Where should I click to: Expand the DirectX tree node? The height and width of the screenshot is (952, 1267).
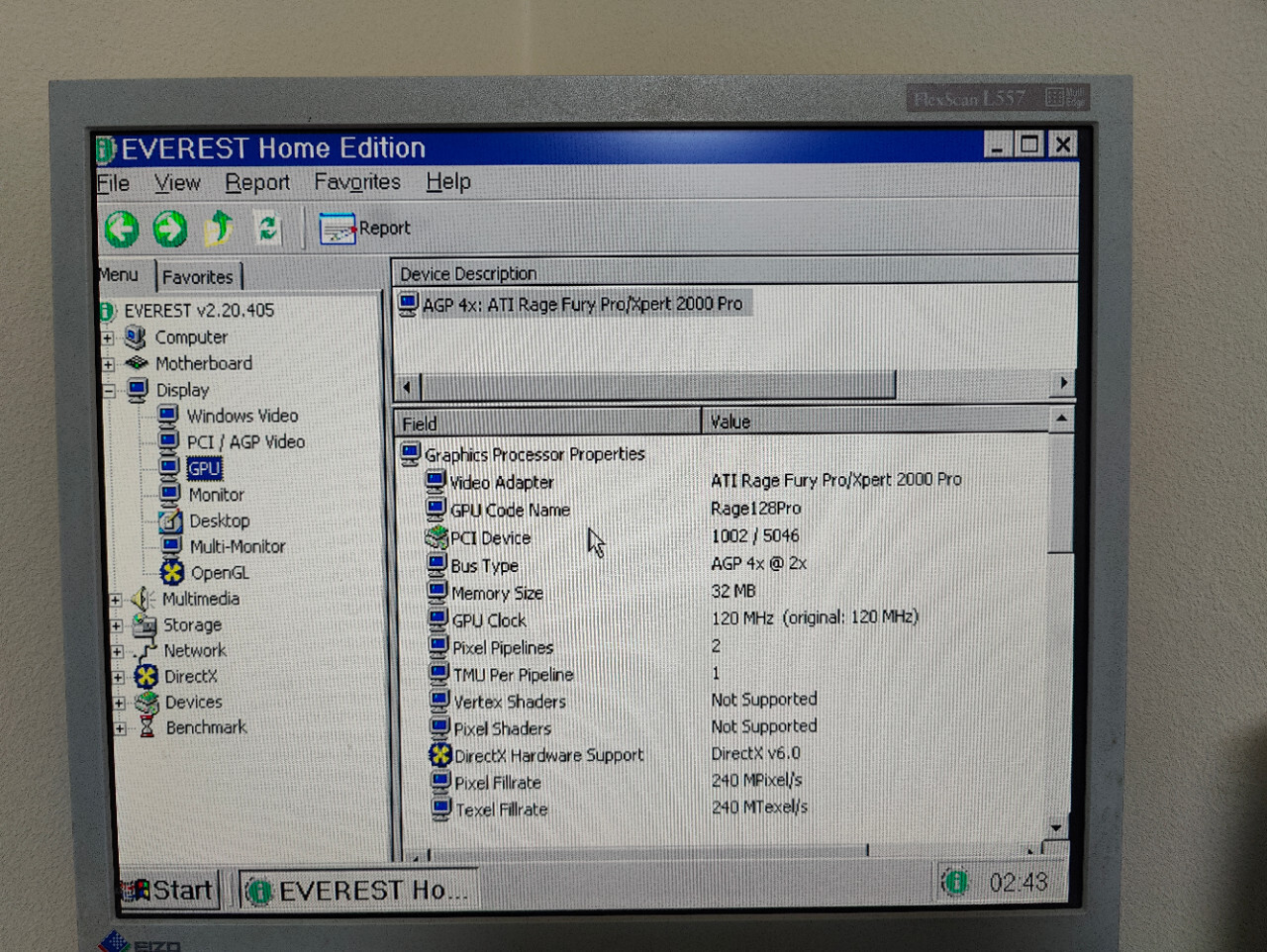pos(119,678)
